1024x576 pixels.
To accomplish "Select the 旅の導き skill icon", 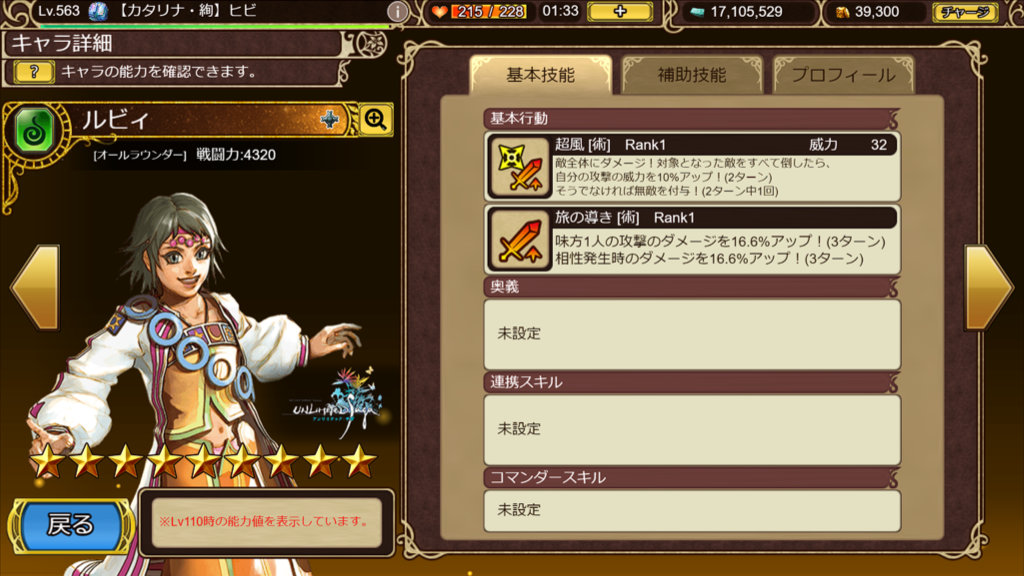I will (x=520, y=240).
